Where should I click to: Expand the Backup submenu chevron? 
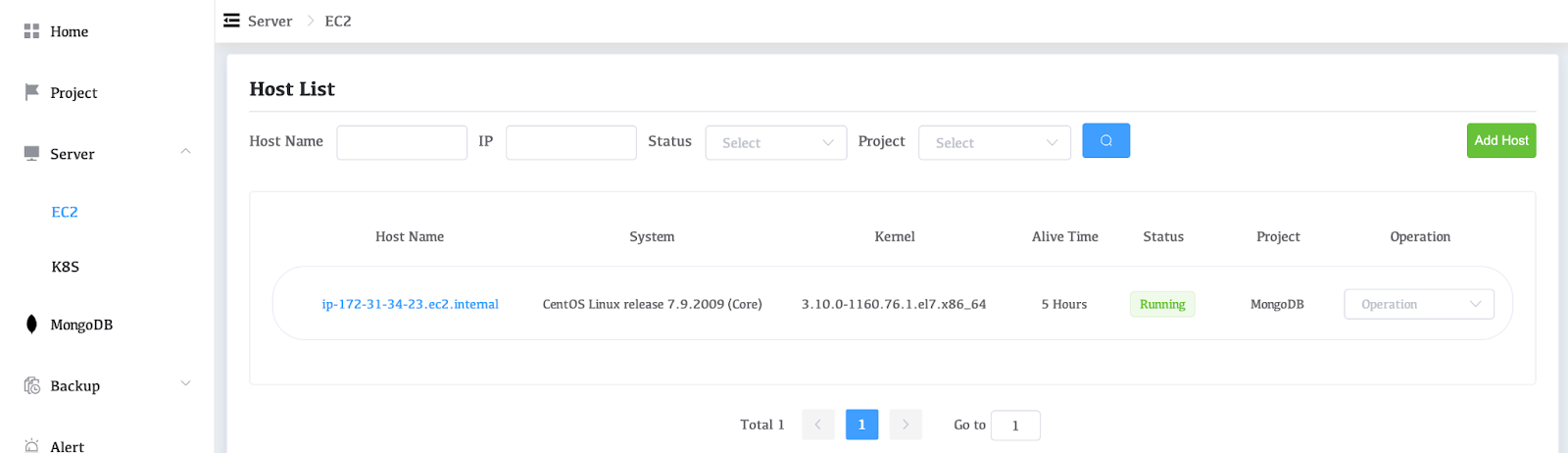(185, 384)
